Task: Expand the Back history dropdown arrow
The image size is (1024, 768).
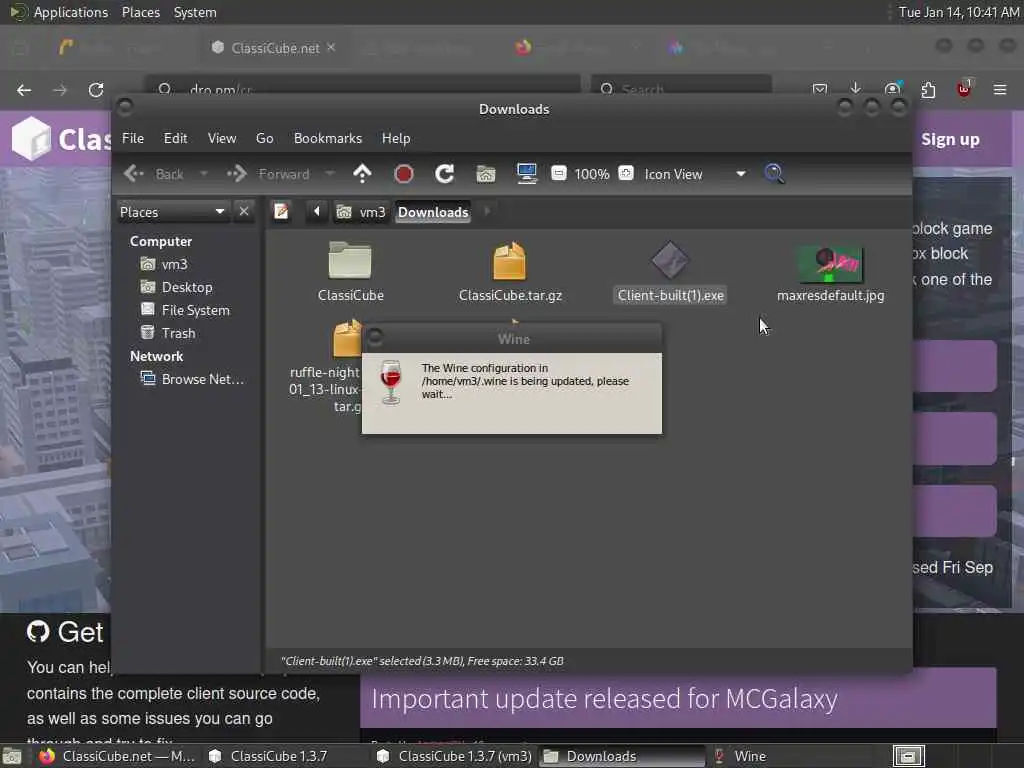Action: 204,174
